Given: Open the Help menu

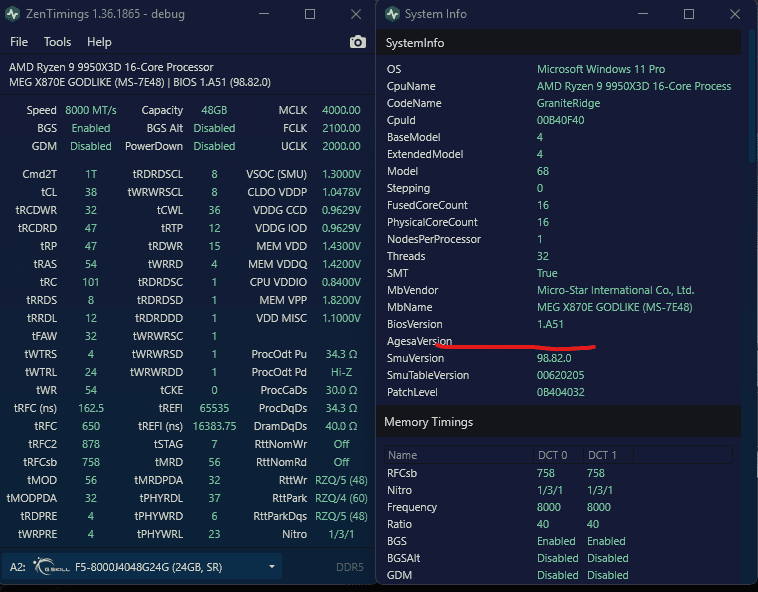Looking at the screenshot, I should coord(99,42).
